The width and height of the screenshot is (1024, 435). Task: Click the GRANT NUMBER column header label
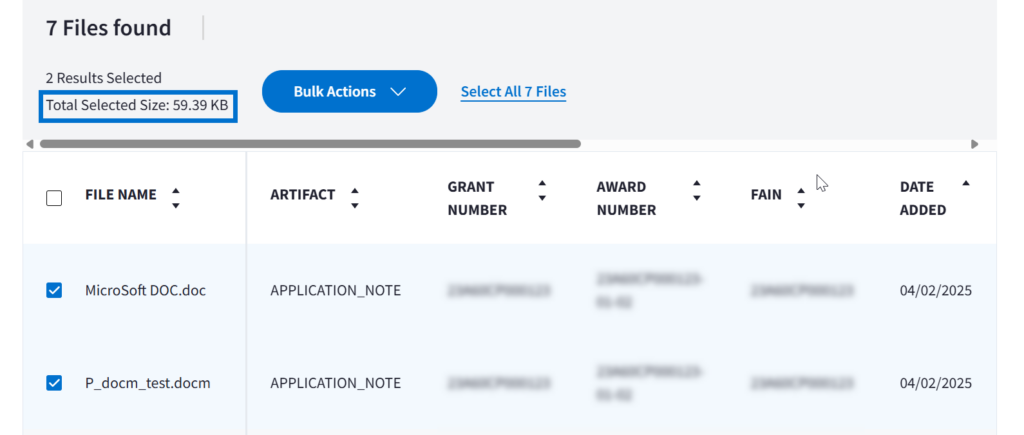[477, 198]
